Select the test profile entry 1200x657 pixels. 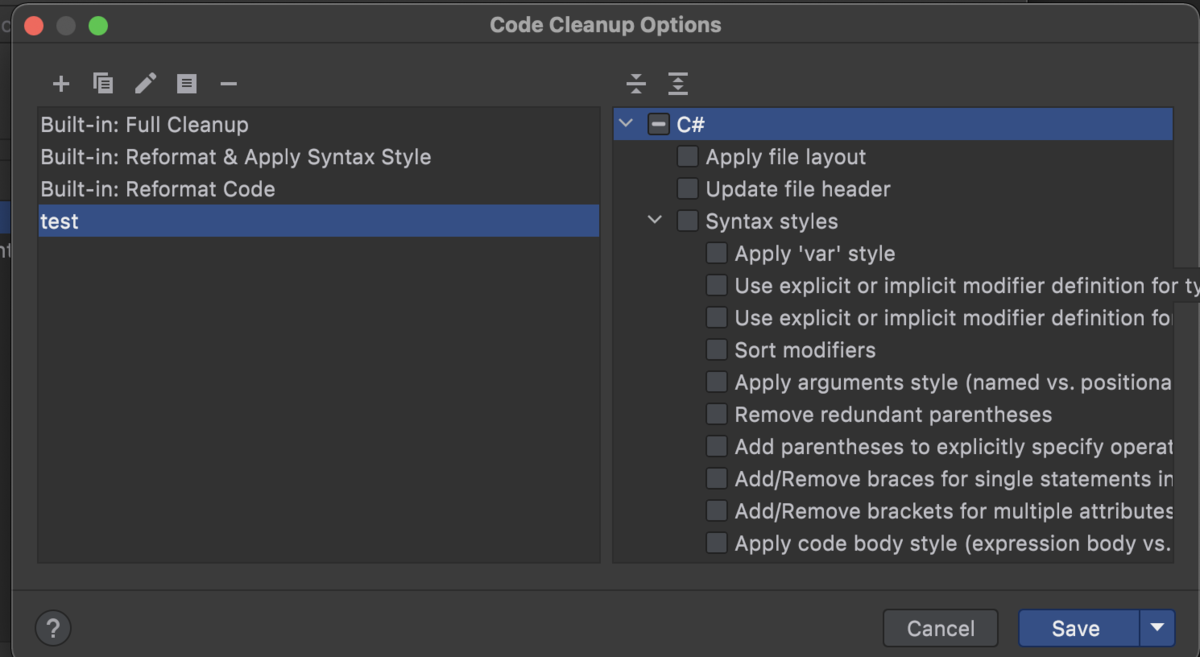tap(60, 222)
